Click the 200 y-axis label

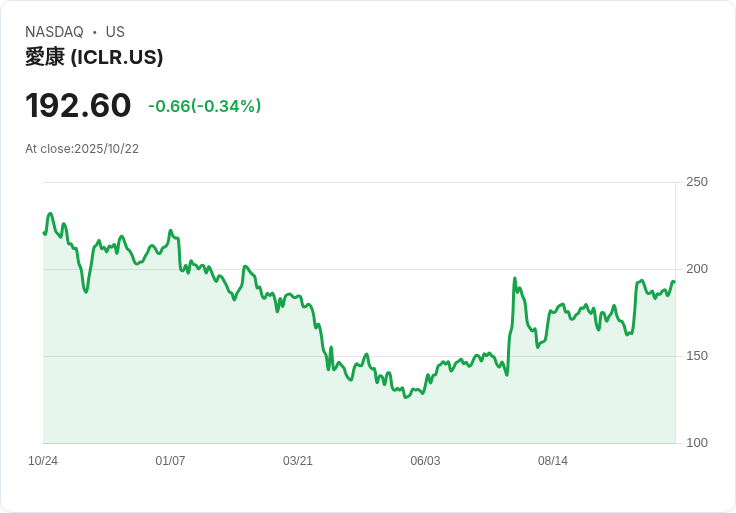pos(697,269)
